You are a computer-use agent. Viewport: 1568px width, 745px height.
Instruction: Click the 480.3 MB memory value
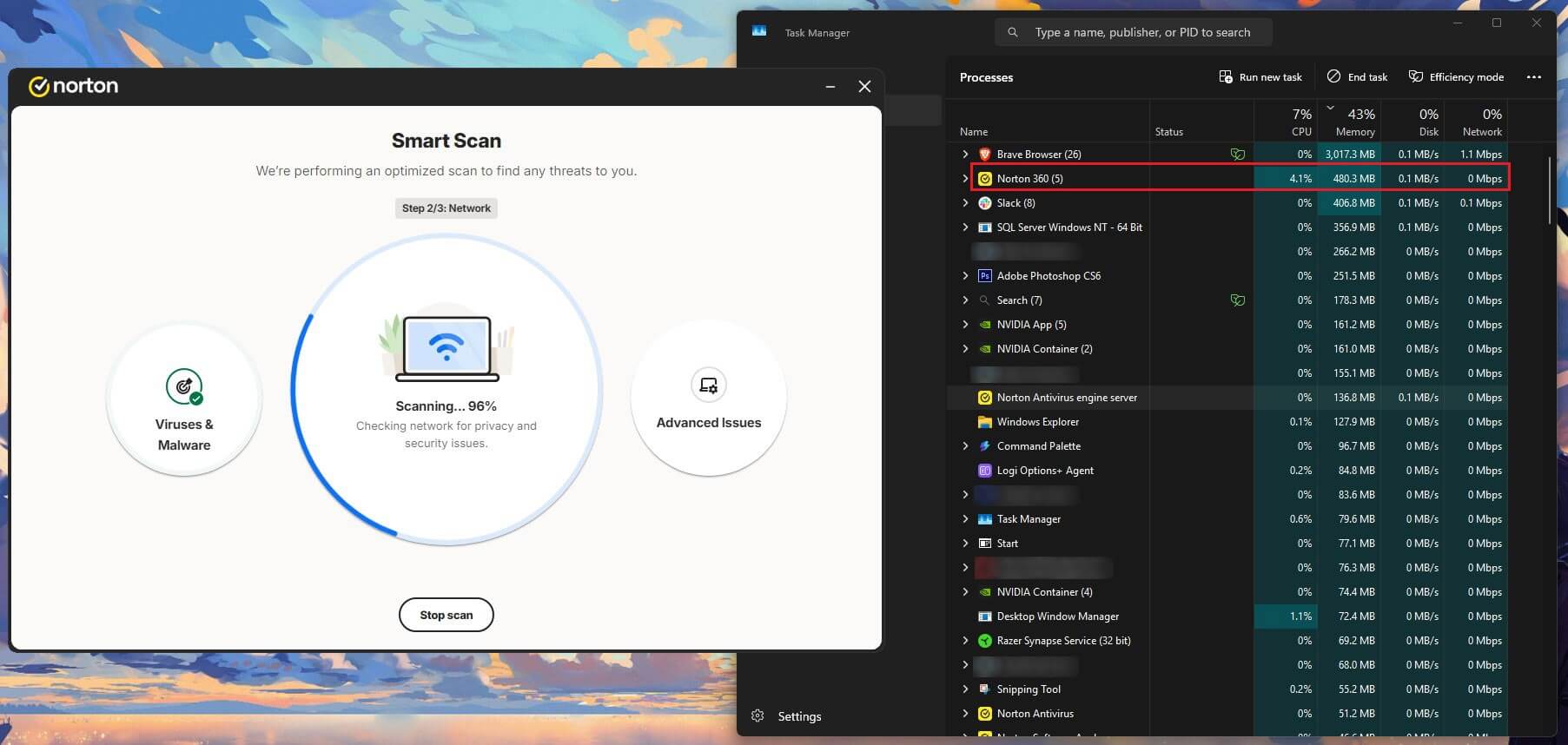pyautogui.click(x=1353, y=179)
